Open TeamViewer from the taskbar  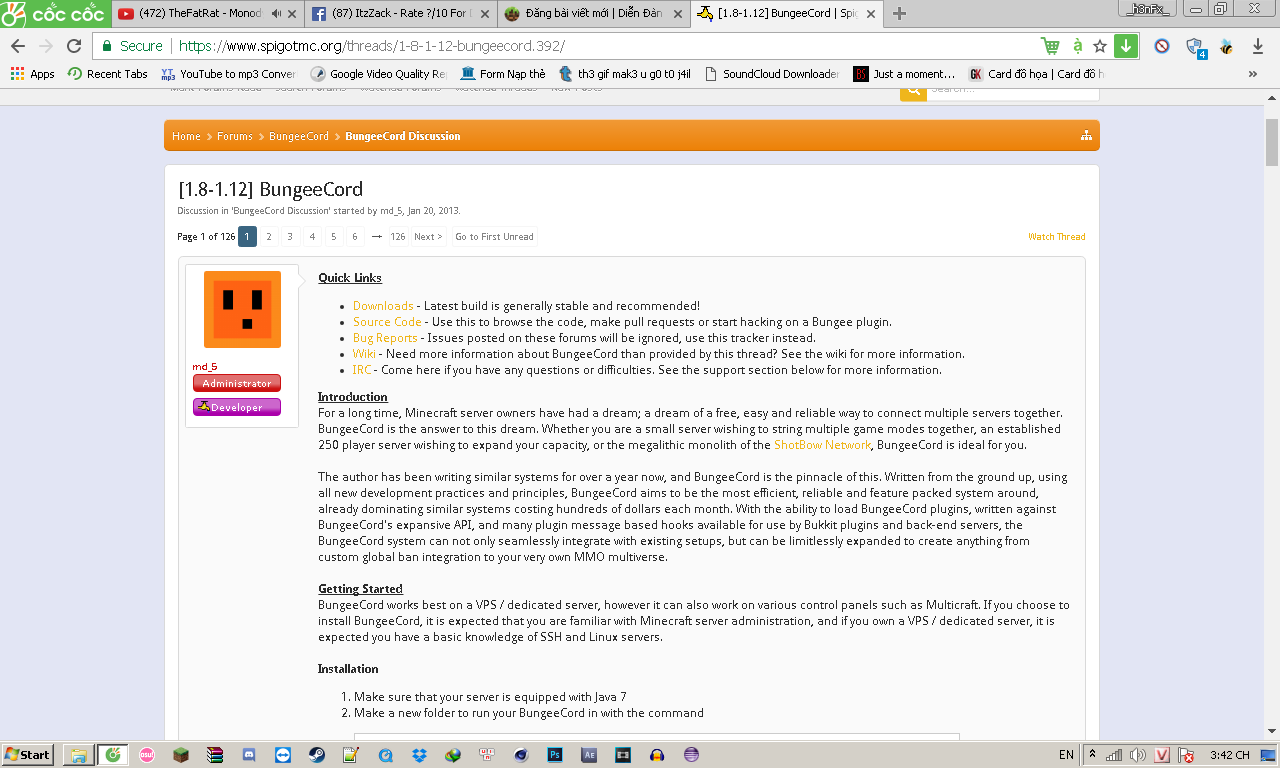pyautogui.click(x=283, y=755)
